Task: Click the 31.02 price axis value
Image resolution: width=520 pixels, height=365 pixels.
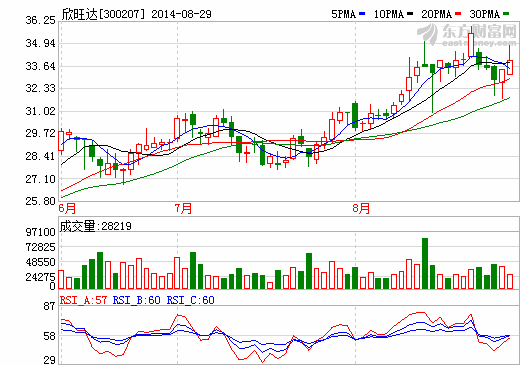Action: (x=41, y=111)
